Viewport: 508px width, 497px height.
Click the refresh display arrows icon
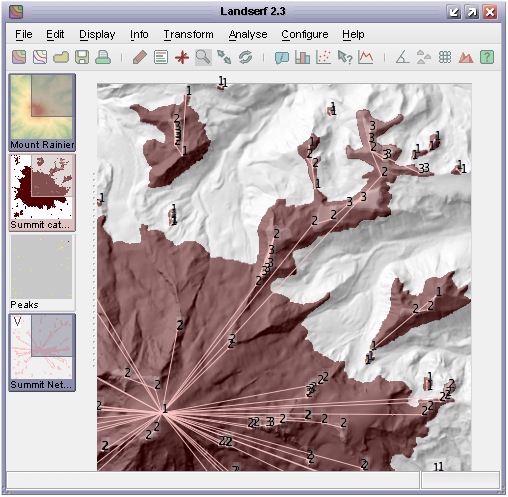click(x=245, y=57)
